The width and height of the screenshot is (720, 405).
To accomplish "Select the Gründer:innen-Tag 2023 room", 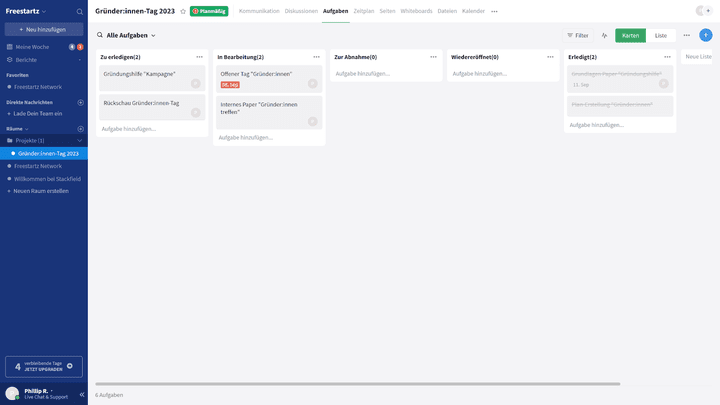I will pyautogui.click(x=44, y=153).
